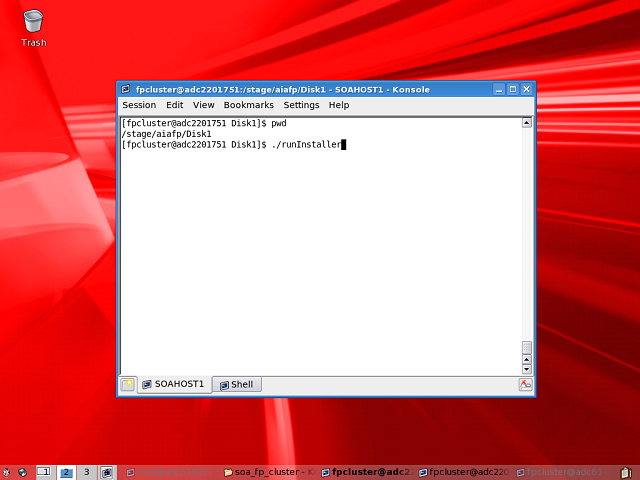
Task: Open the Settings menu in Konsole
Action: coord(301,105)
